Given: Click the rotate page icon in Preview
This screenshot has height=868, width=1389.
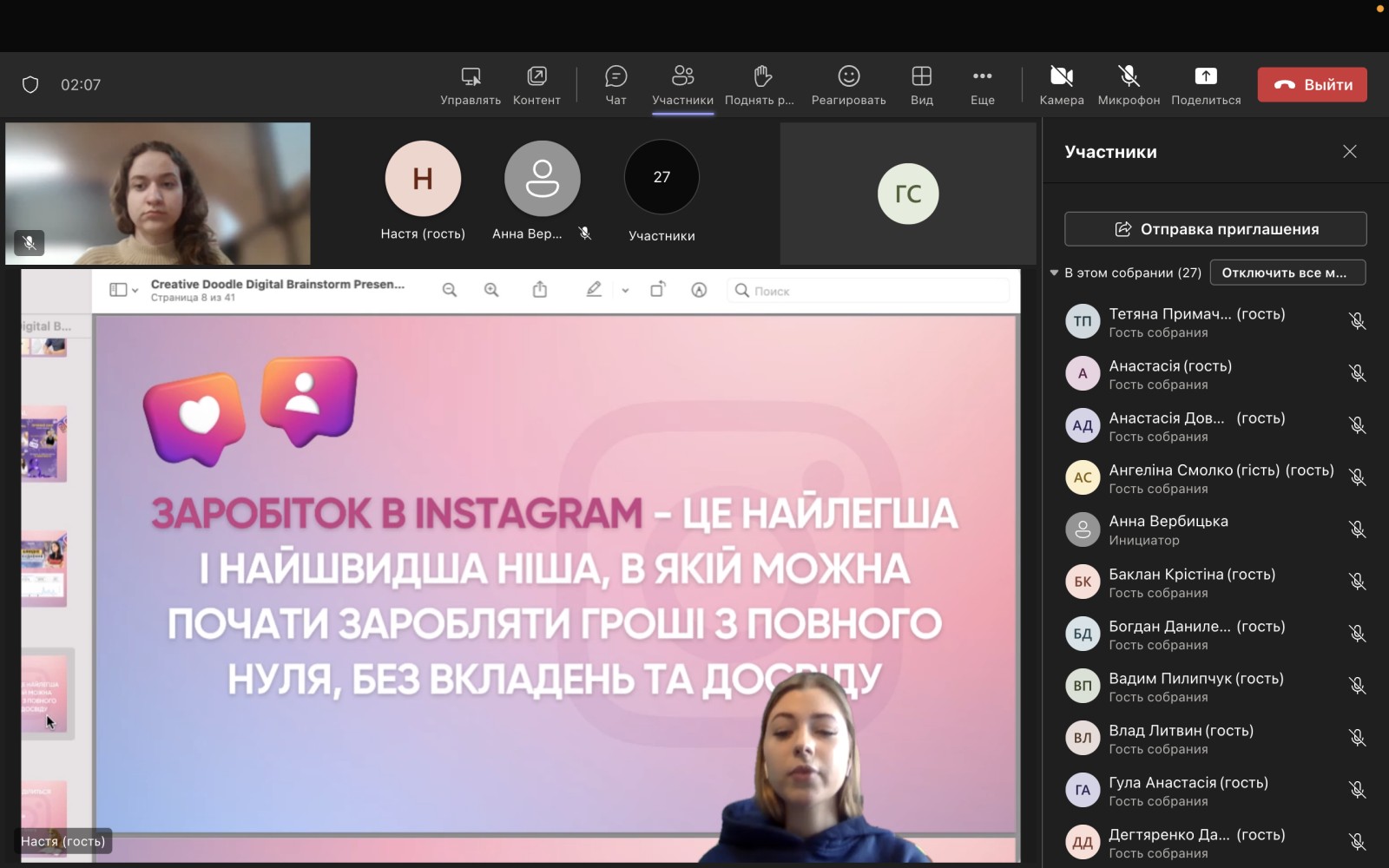Looking at the screenshot, I should tap(658, 289).
